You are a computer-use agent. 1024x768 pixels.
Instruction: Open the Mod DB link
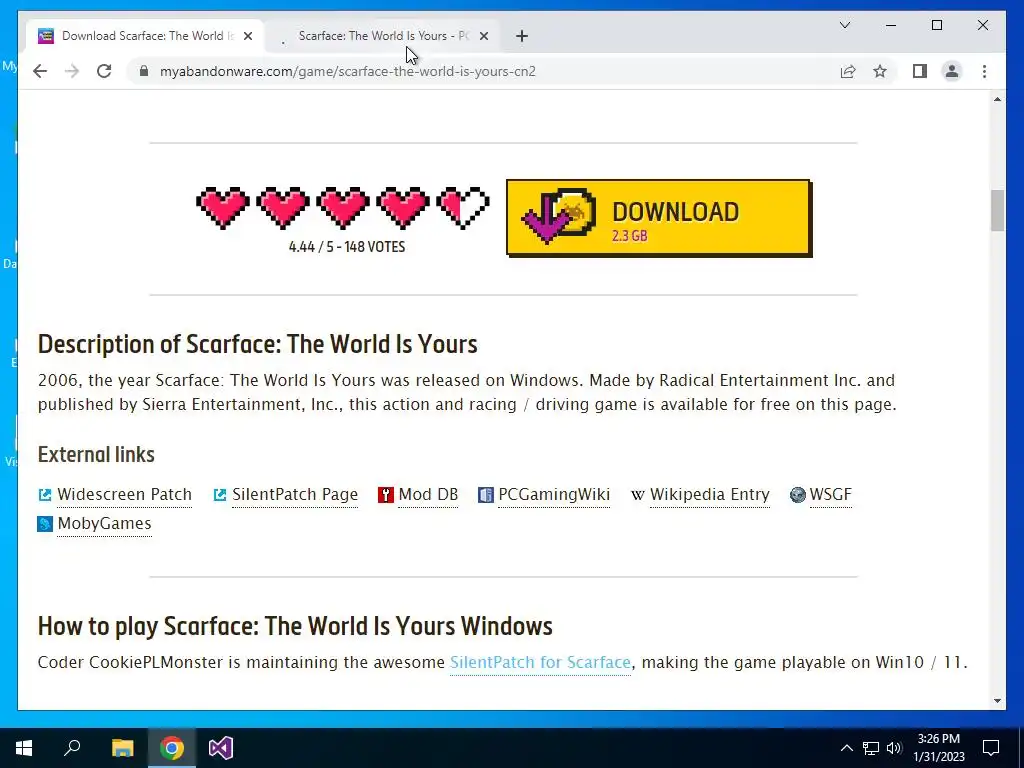coord(428,494)
